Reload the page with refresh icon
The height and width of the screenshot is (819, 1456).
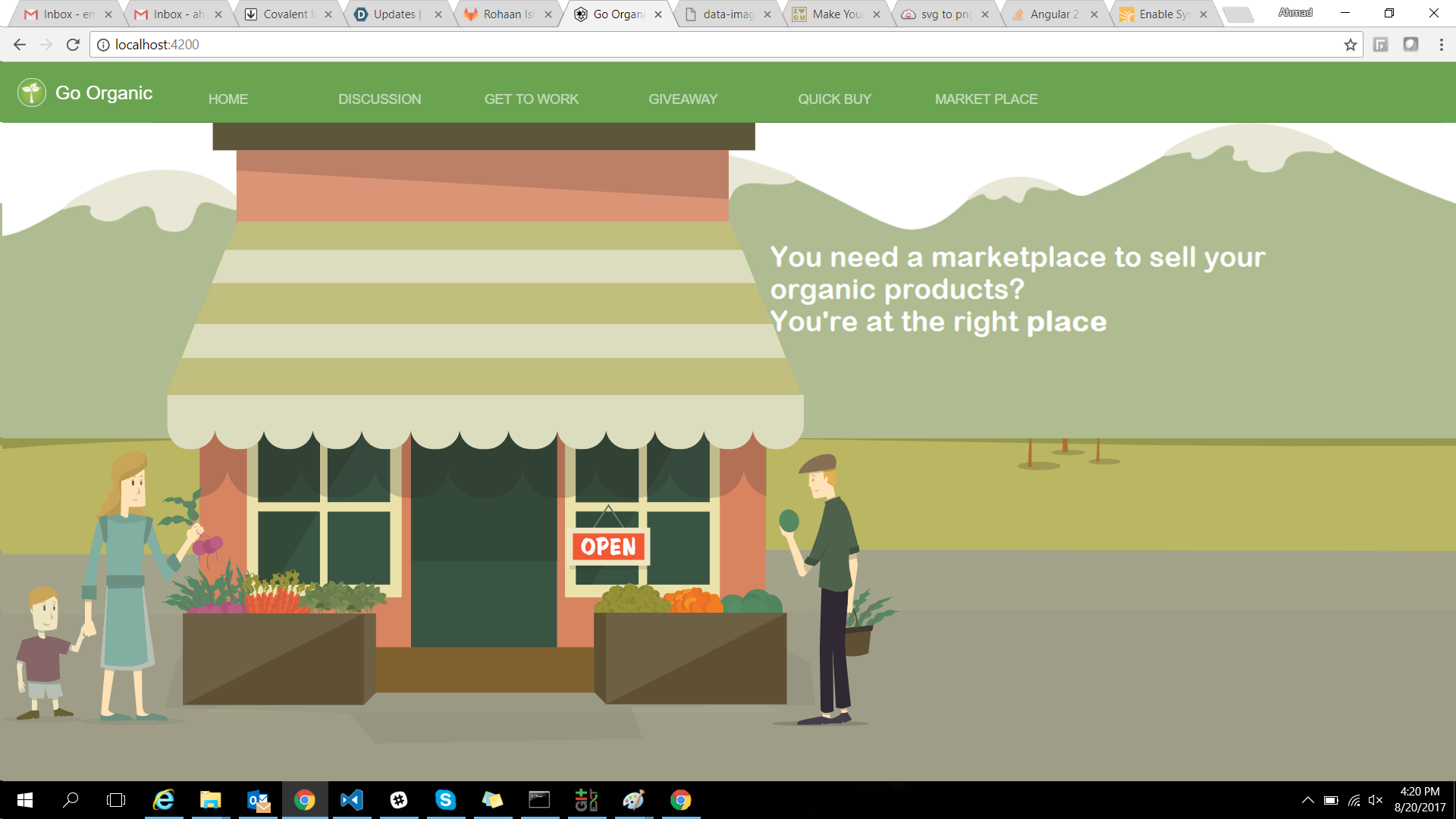coord(73,45)
